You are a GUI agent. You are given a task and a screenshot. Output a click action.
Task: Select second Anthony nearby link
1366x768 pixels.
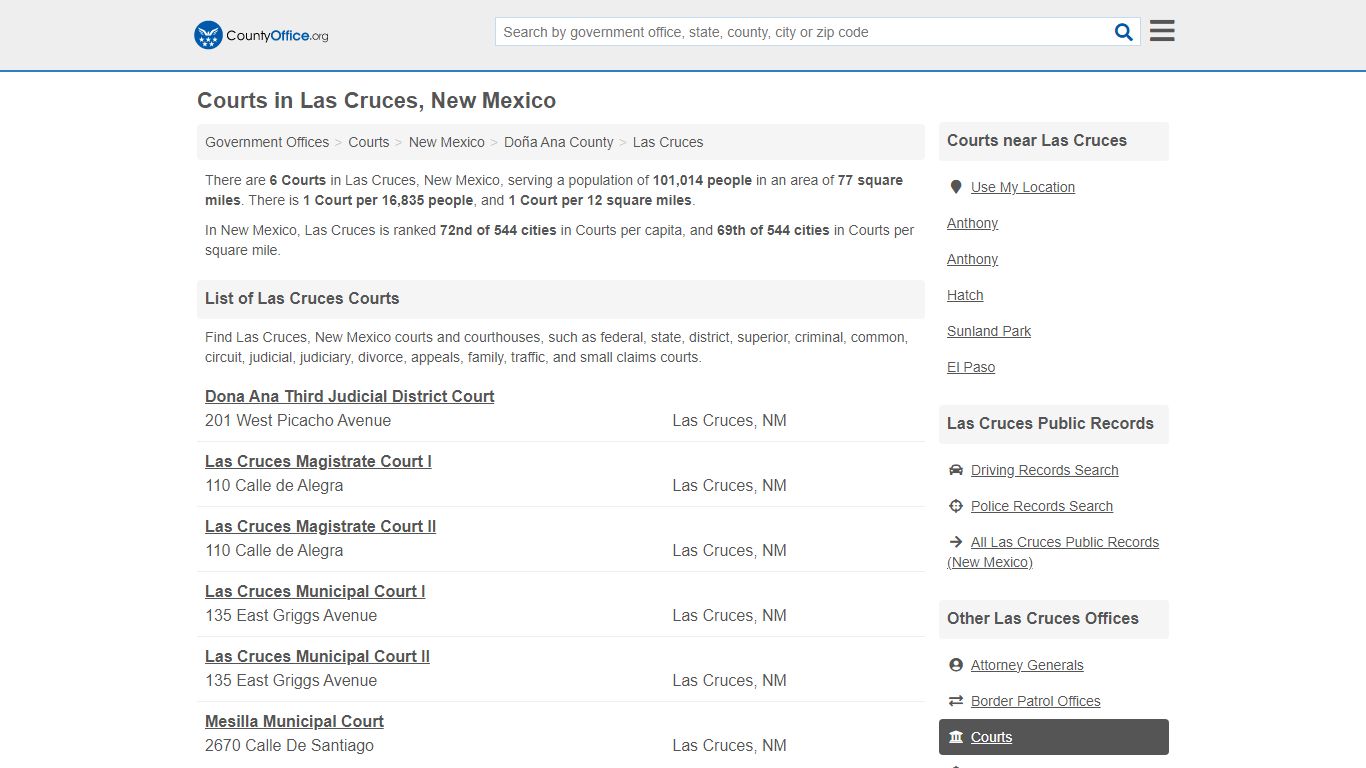tap(973, 259)
